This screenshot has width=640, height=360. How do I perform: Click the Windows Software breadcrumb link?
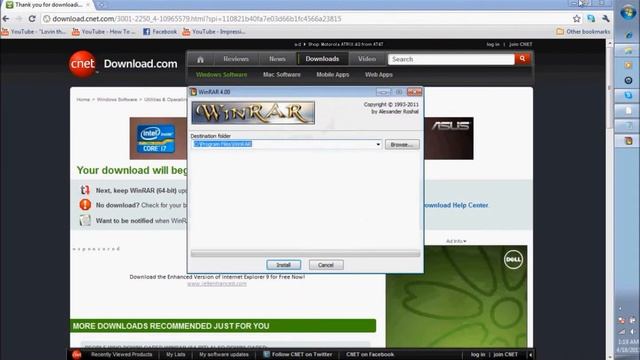click(x=117, y=100)
